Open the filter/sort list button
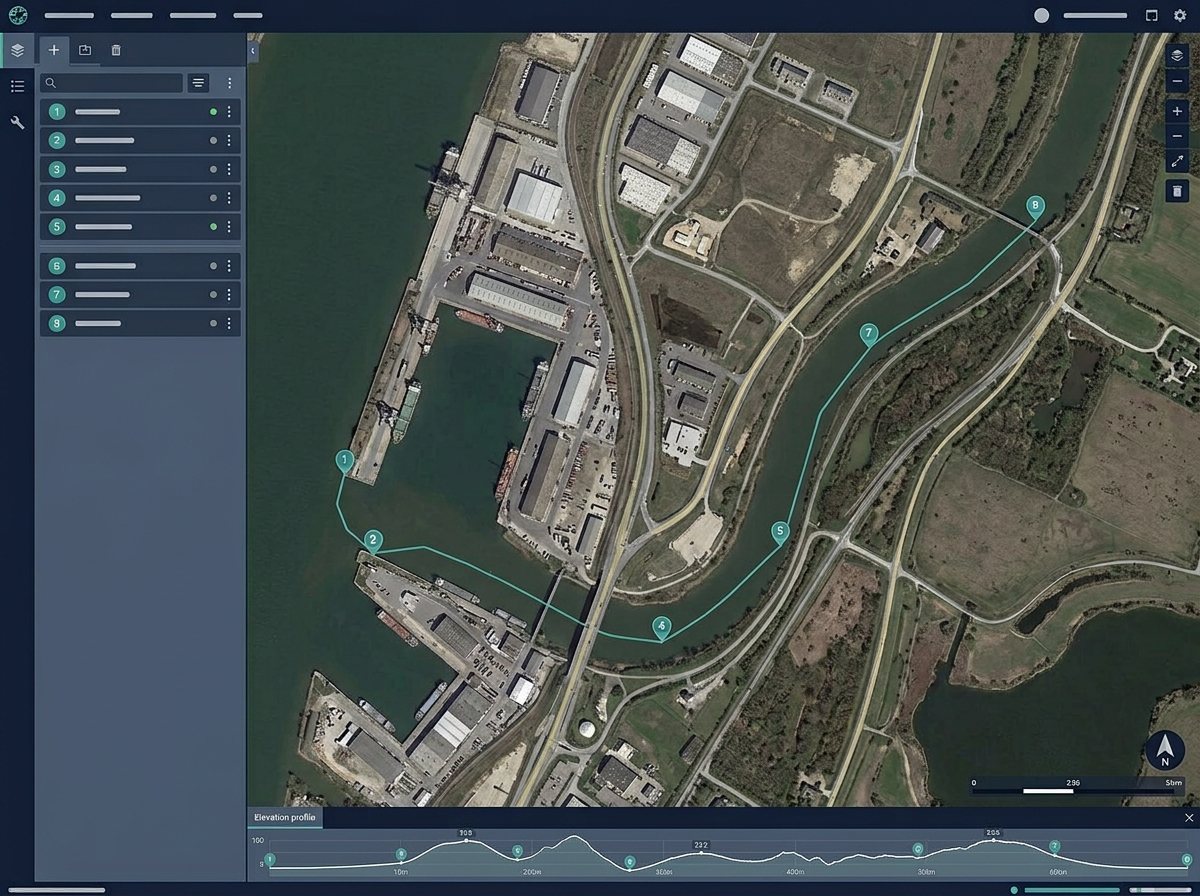Image resolution: width=1200 pixels, height=896 pixels. [198, 83]
